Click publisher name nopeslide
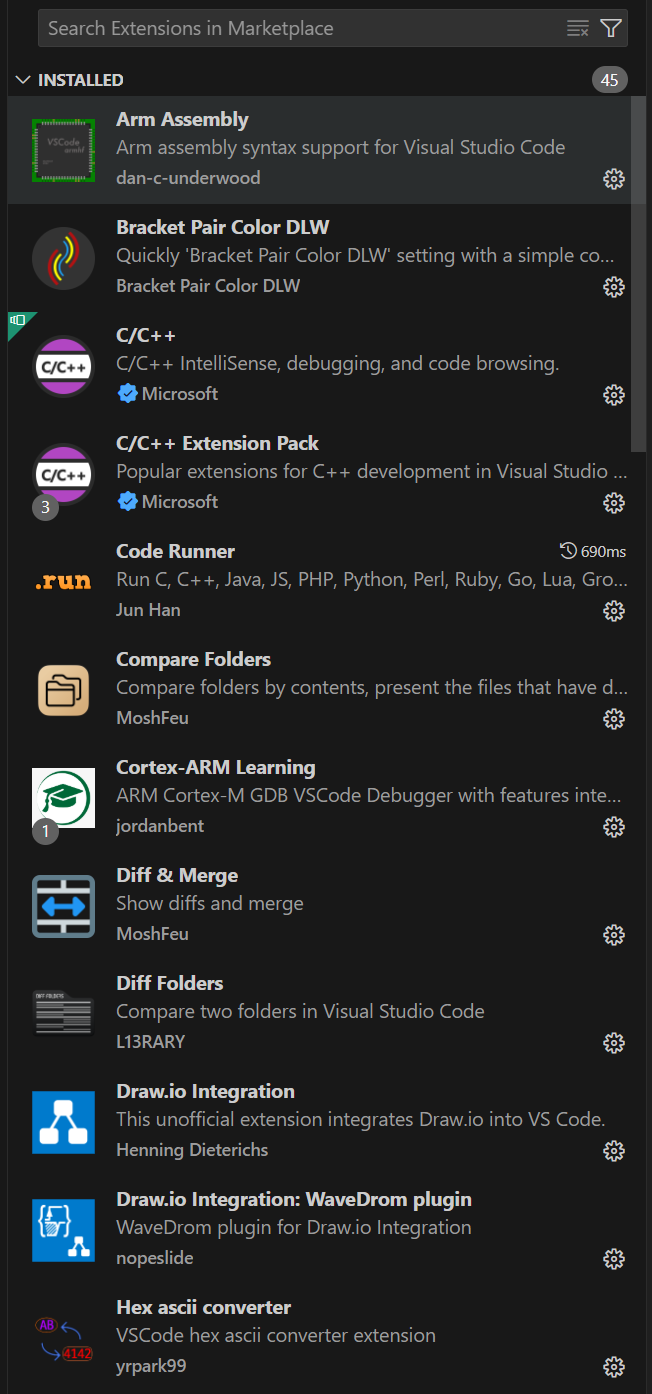 155,1258
